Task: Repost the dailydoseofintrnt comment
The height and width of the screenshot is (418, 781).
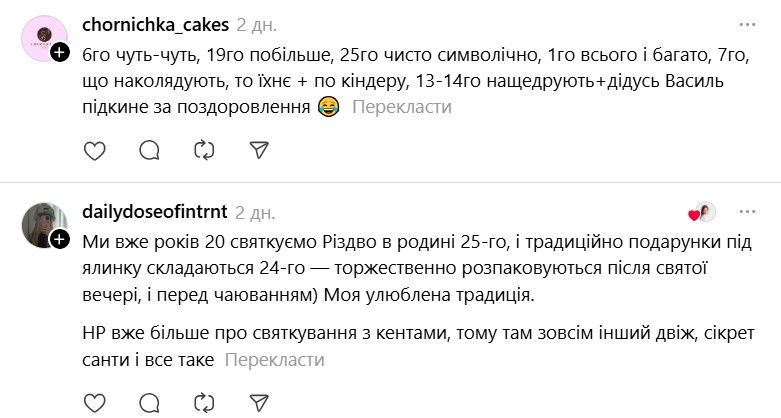Action: [x=204, y=404]
